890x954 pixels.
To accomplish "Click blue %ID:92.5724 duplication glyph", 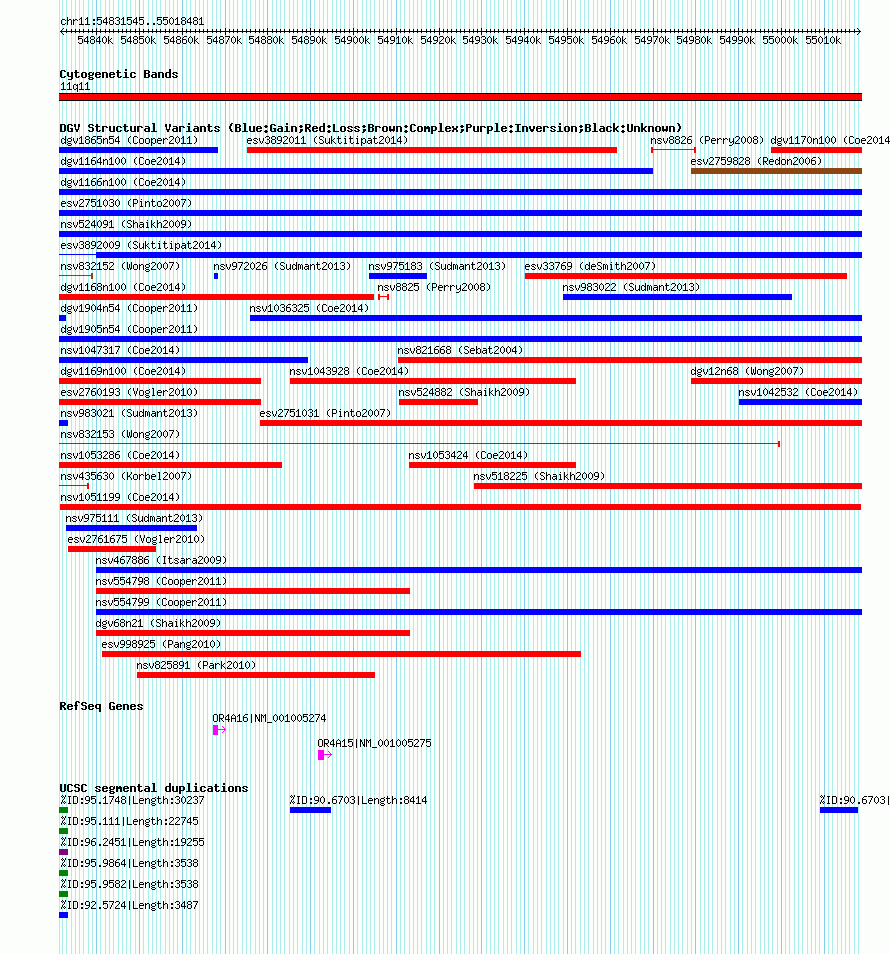I will (x=63, y=915).
